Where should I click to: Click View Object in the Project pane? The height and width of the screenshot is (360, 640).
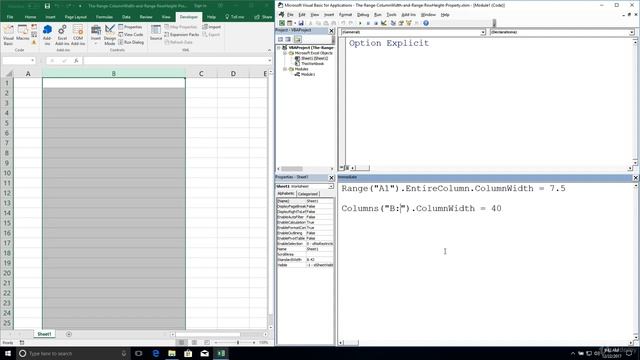click(x=288, y=39)
